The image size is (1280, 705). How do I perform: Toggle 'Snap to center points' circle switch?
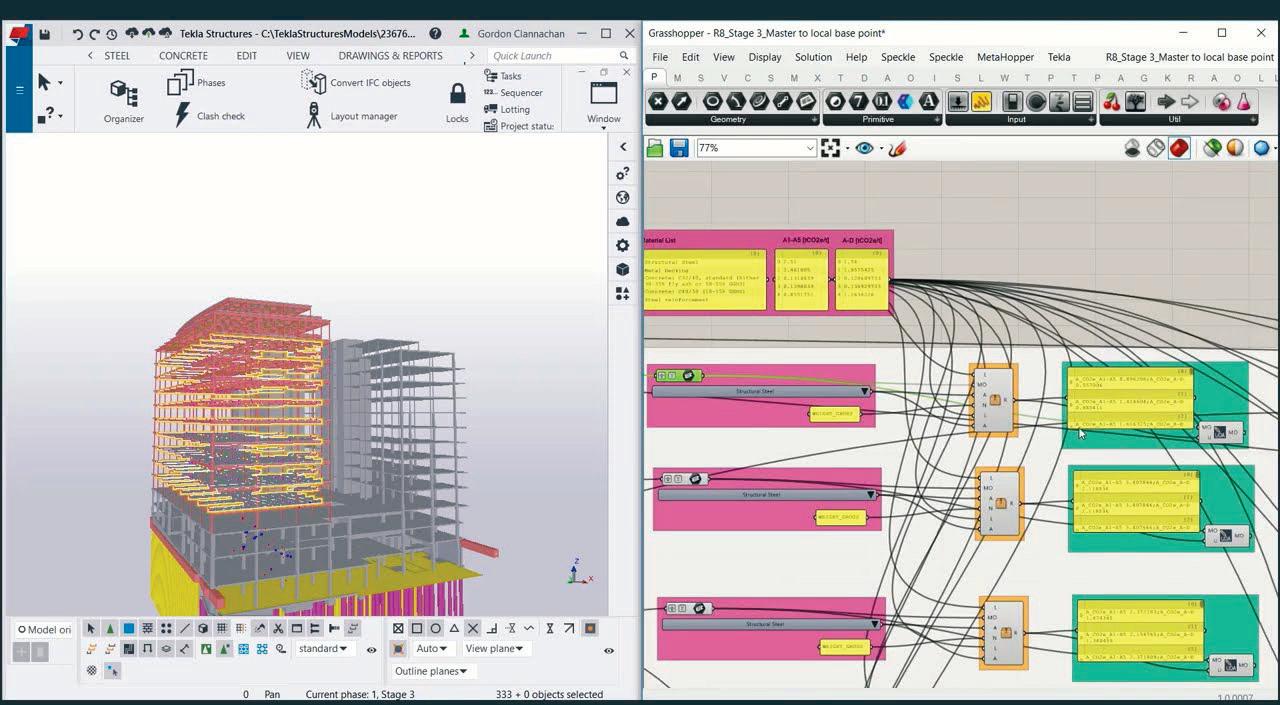click(x=436, y=628)
